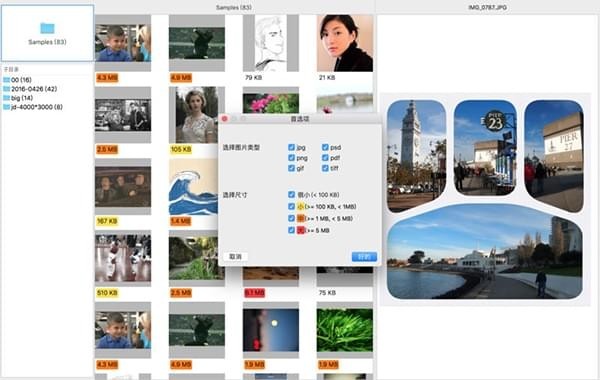Click the 510 KB yellow size label
This screenshot has height=380, width=600.
coord(107,293)
